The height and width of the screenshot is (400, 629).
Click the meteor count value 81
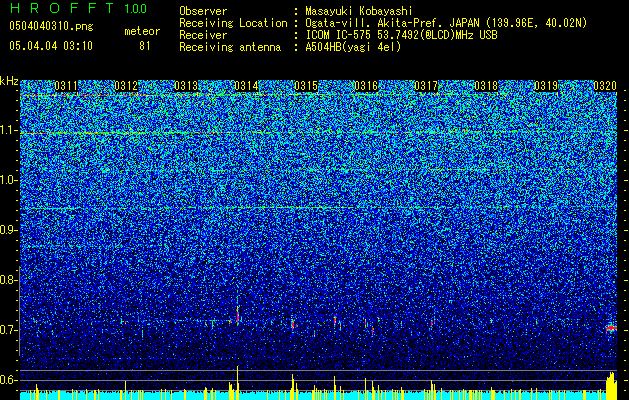[144, 46]
